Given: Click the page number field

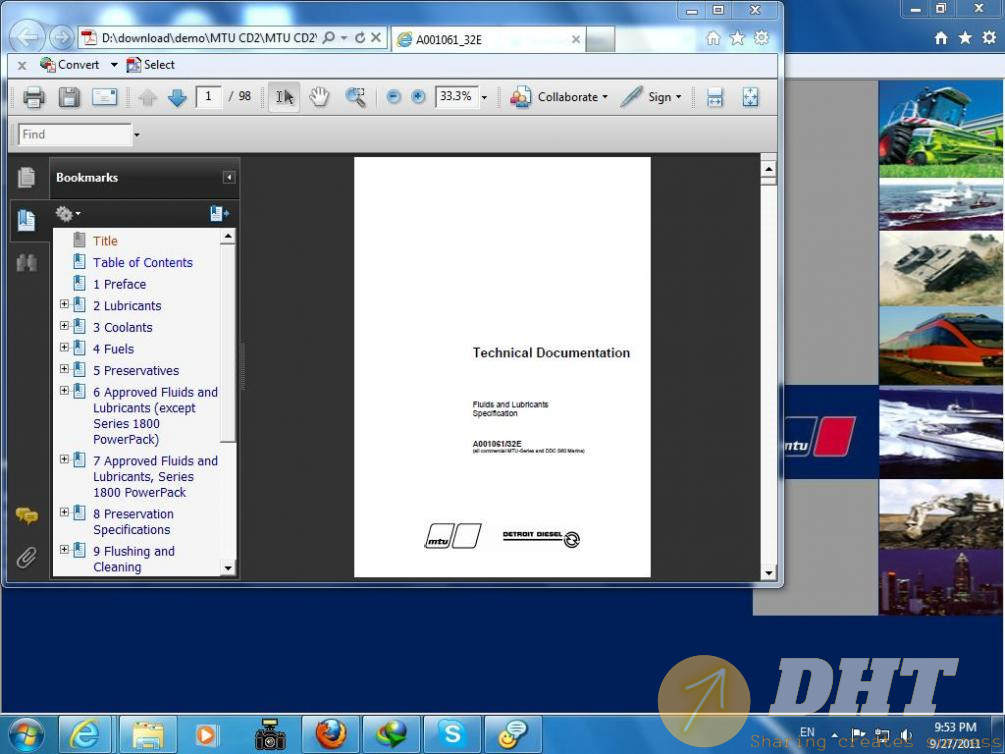Looking at the screenshot, I should [208, 97].
